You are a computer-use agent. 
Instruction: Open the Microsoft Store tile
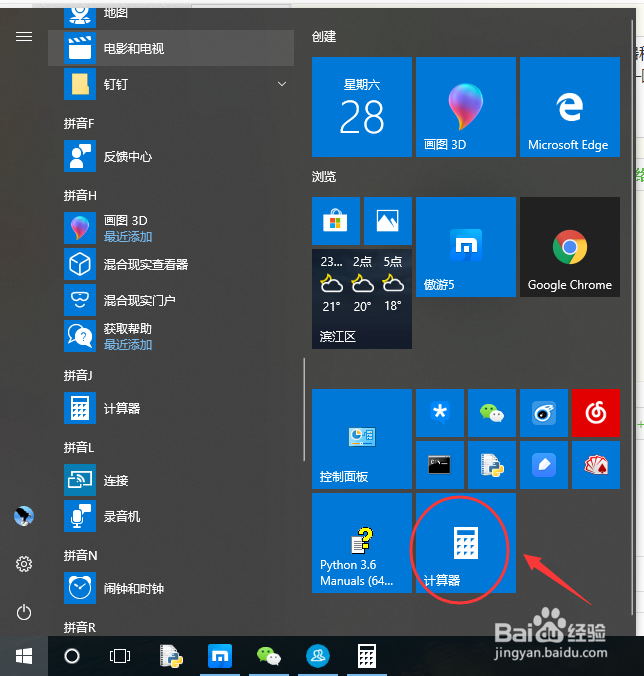(336, 221)
